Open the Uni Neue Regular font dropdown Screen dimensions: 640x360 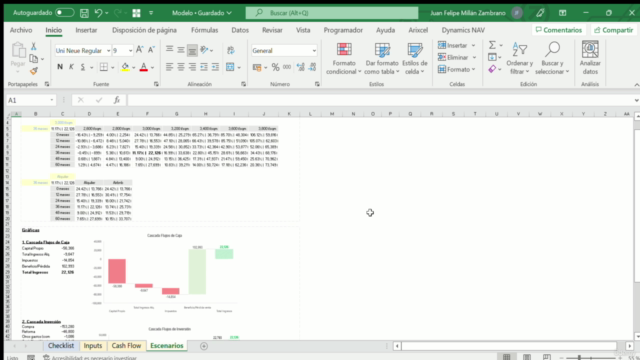coord(108,51)
